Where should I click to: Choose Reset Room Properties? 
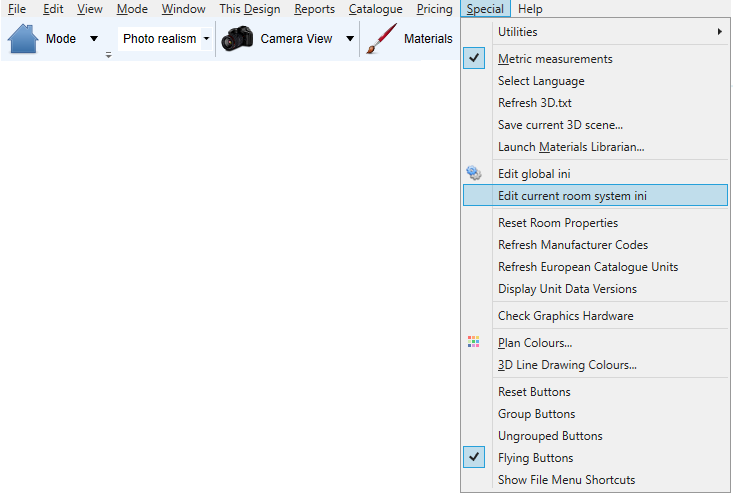(558, 223)
